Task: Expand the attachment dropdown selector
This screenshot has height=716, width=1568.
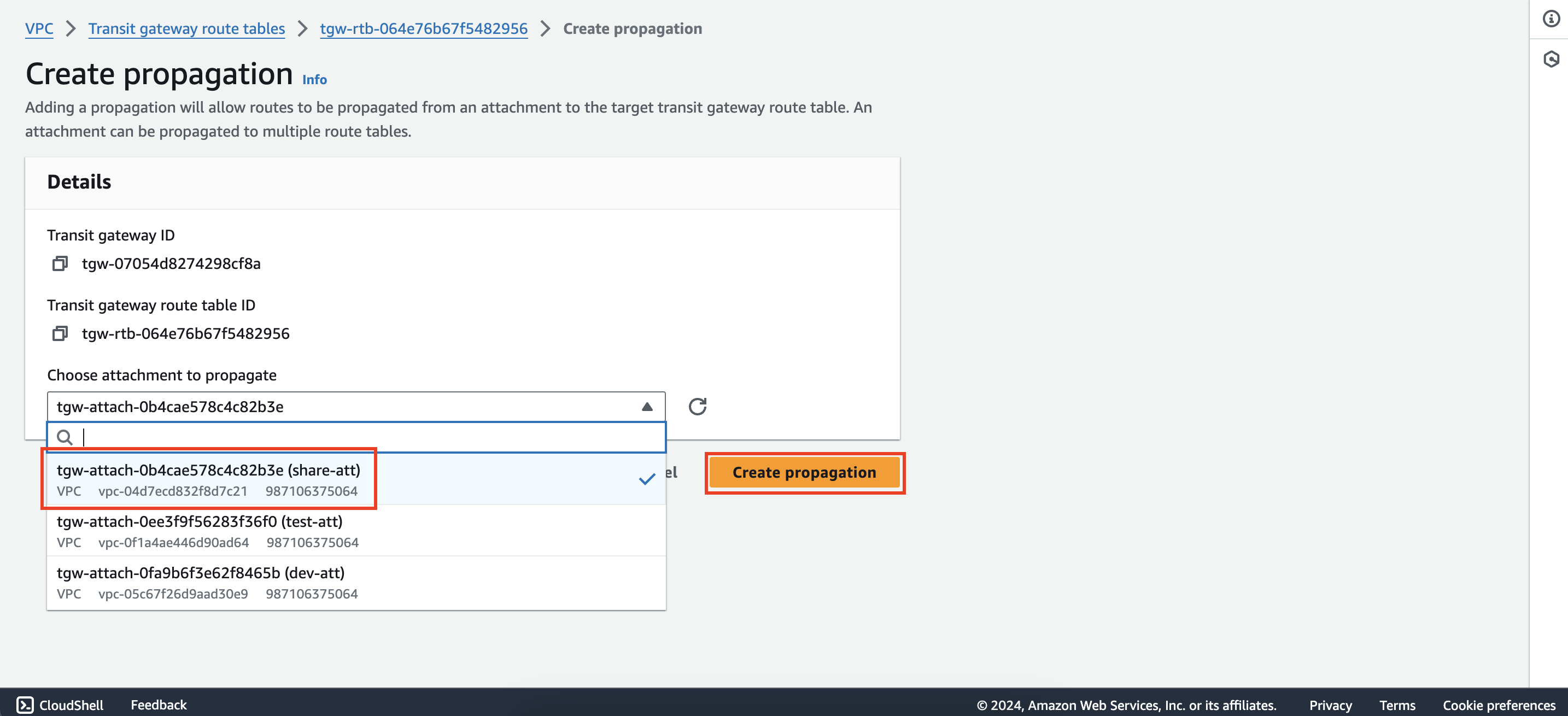Action: click(x=647, y=406)
